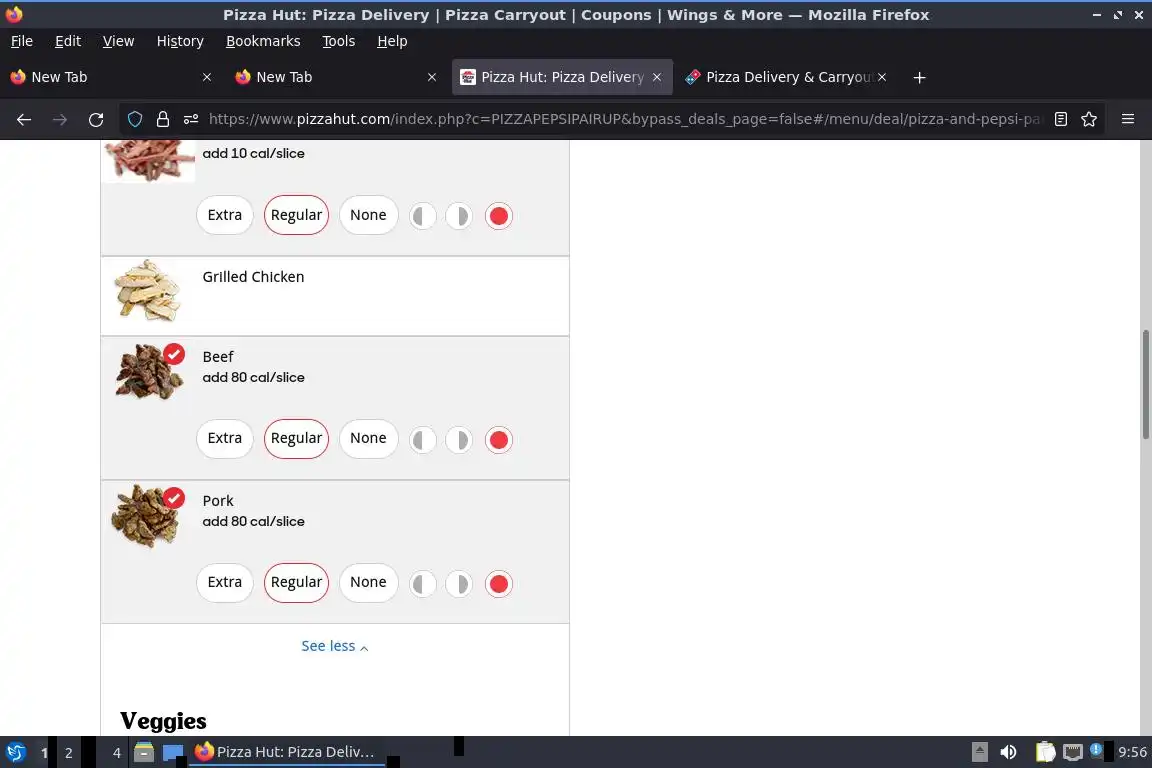
Task: Bookmark this page with the star
Action: coord(1089,119)
